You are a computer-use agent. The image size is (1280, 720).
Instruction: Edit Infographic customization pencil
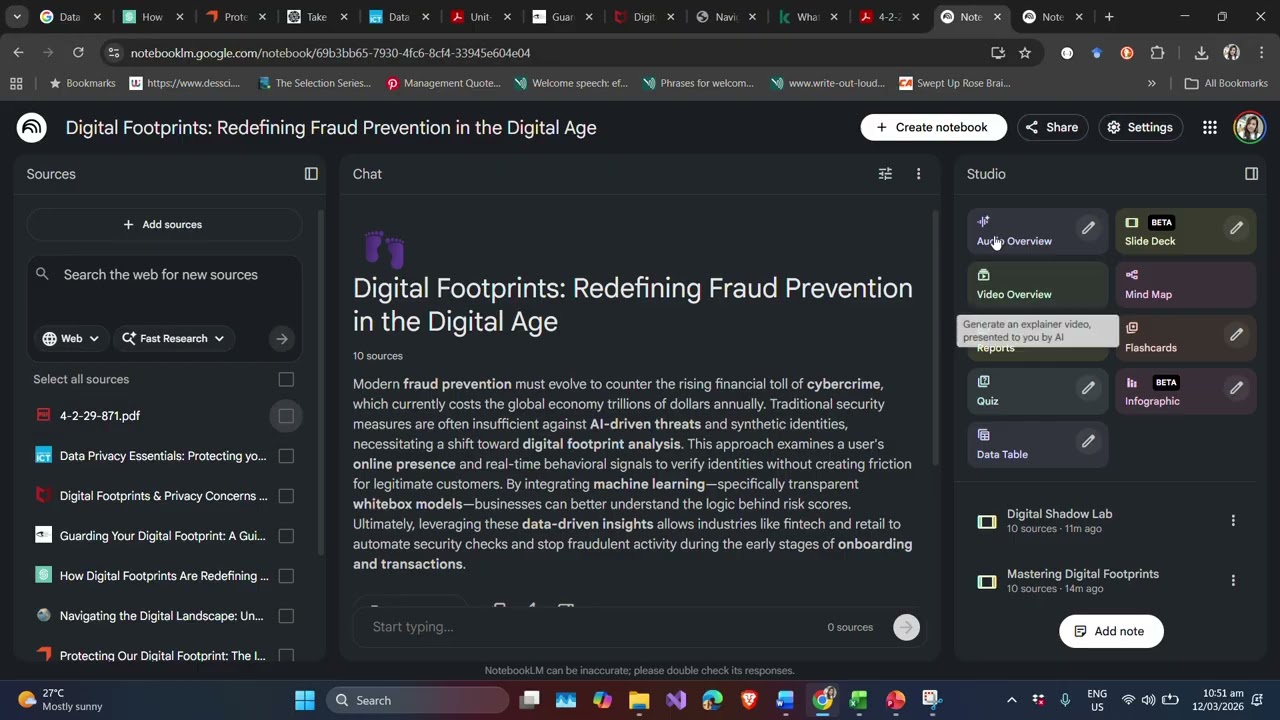[1236, 388]
